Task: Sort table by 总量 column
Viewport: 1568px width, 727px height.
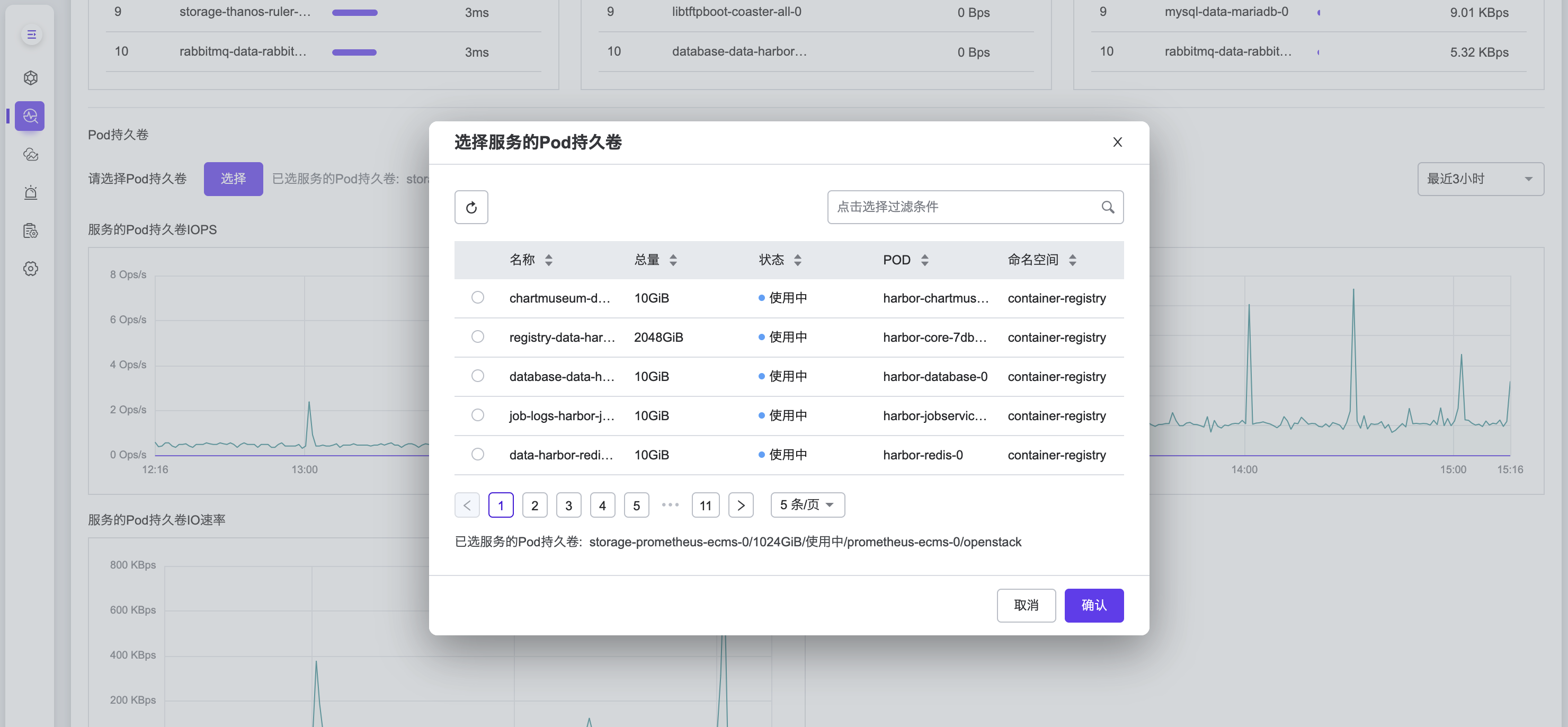Action: [x=673, y=261]
